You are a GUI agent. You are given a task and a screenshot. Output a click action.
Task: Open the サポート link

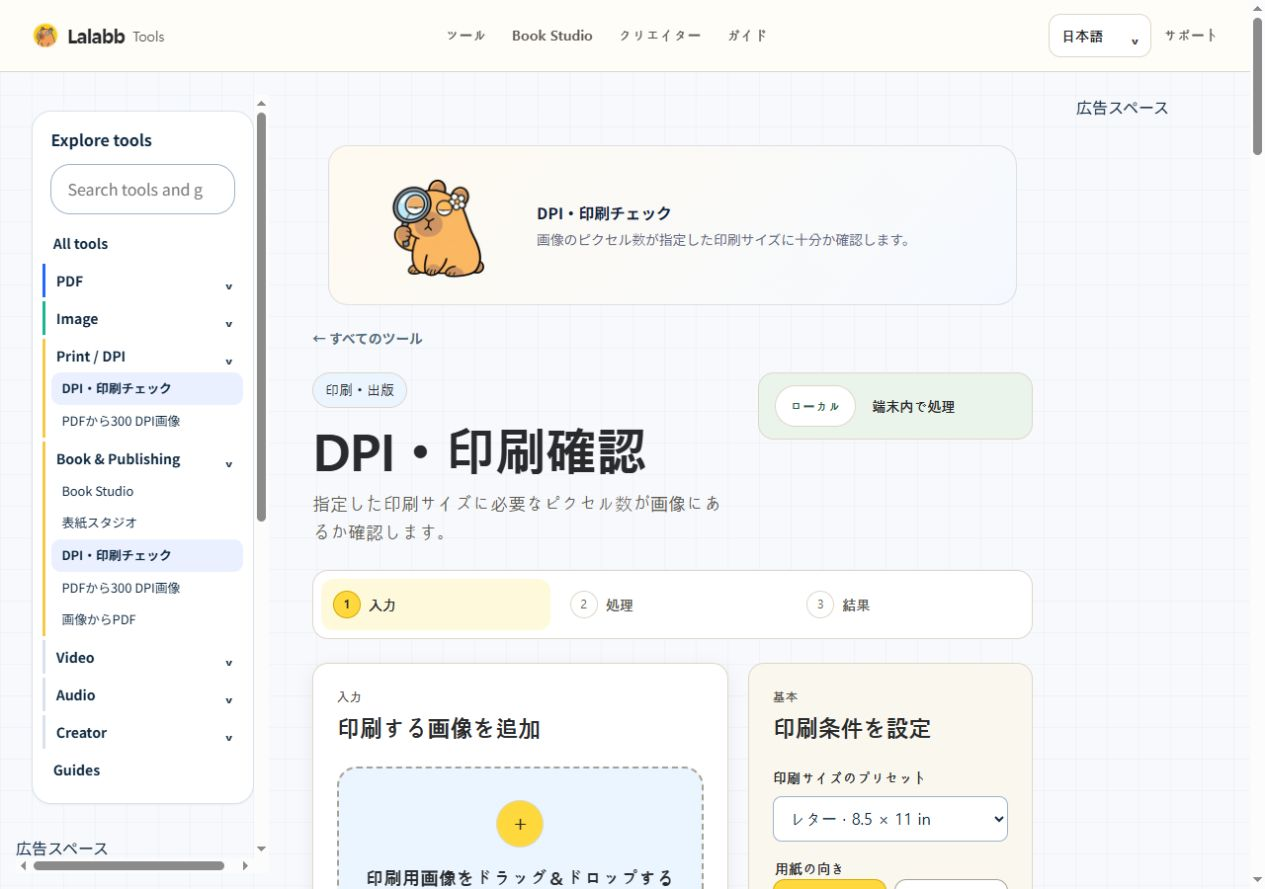(1190, 35)
